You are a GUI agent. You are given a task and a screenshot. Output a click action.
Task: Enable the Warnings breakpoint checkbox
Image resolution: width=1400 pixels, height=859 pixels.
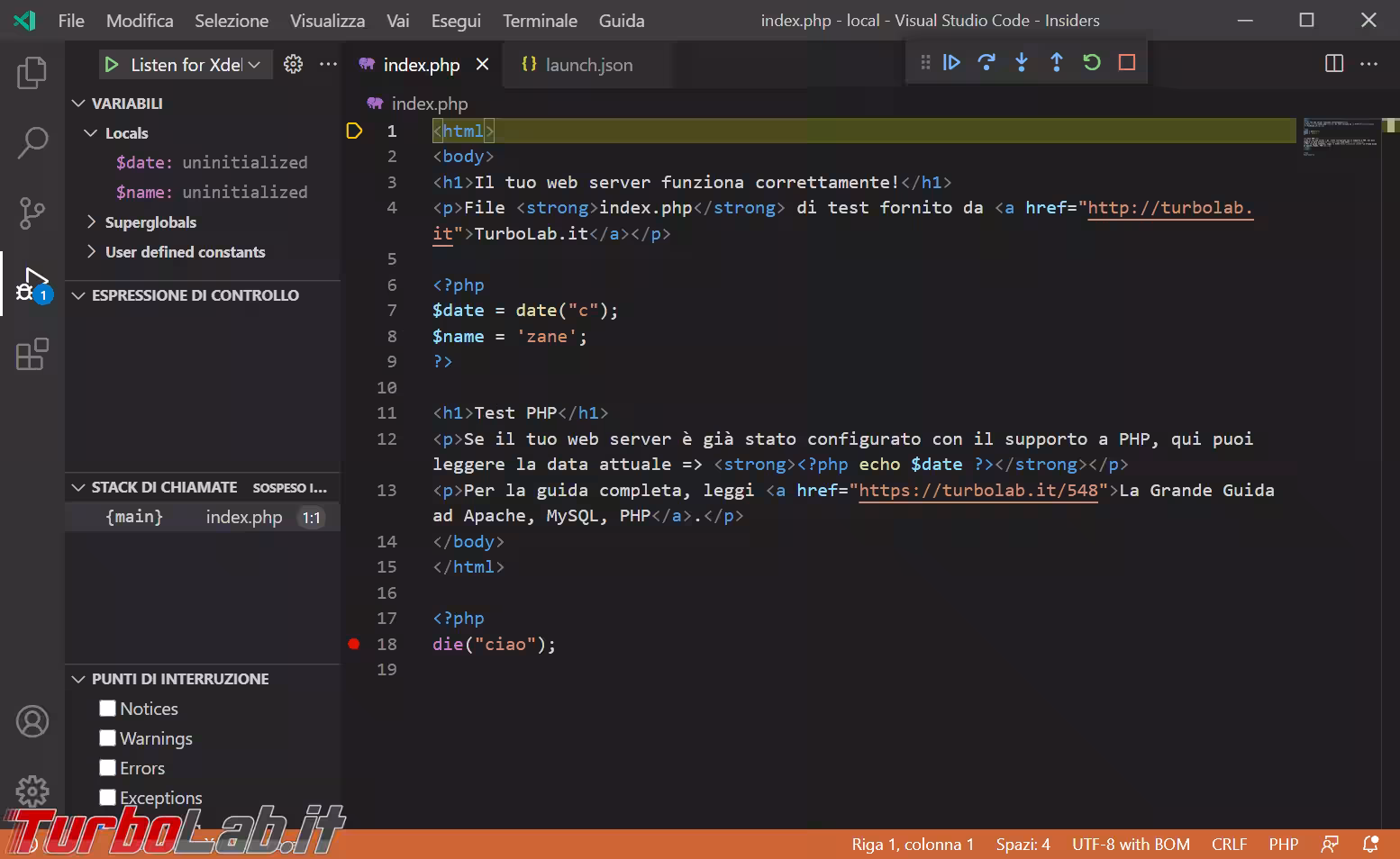point(108,738)
